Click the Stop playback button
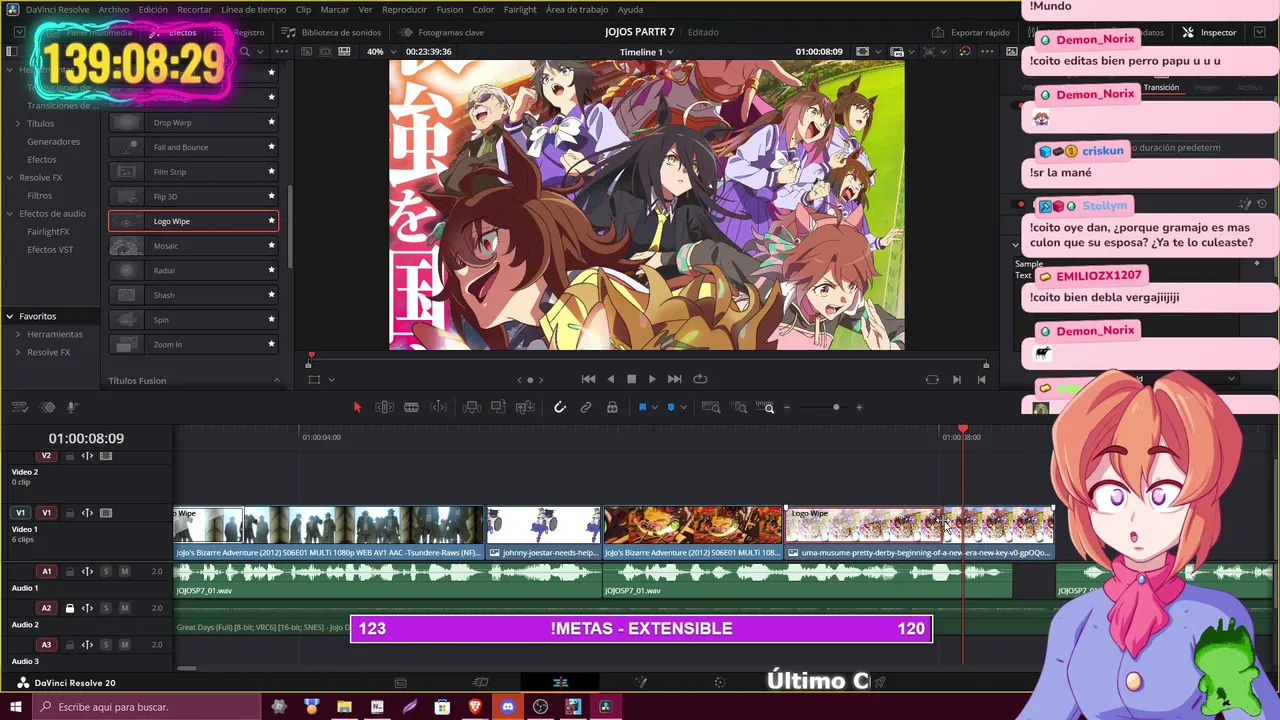 (631, 379)
